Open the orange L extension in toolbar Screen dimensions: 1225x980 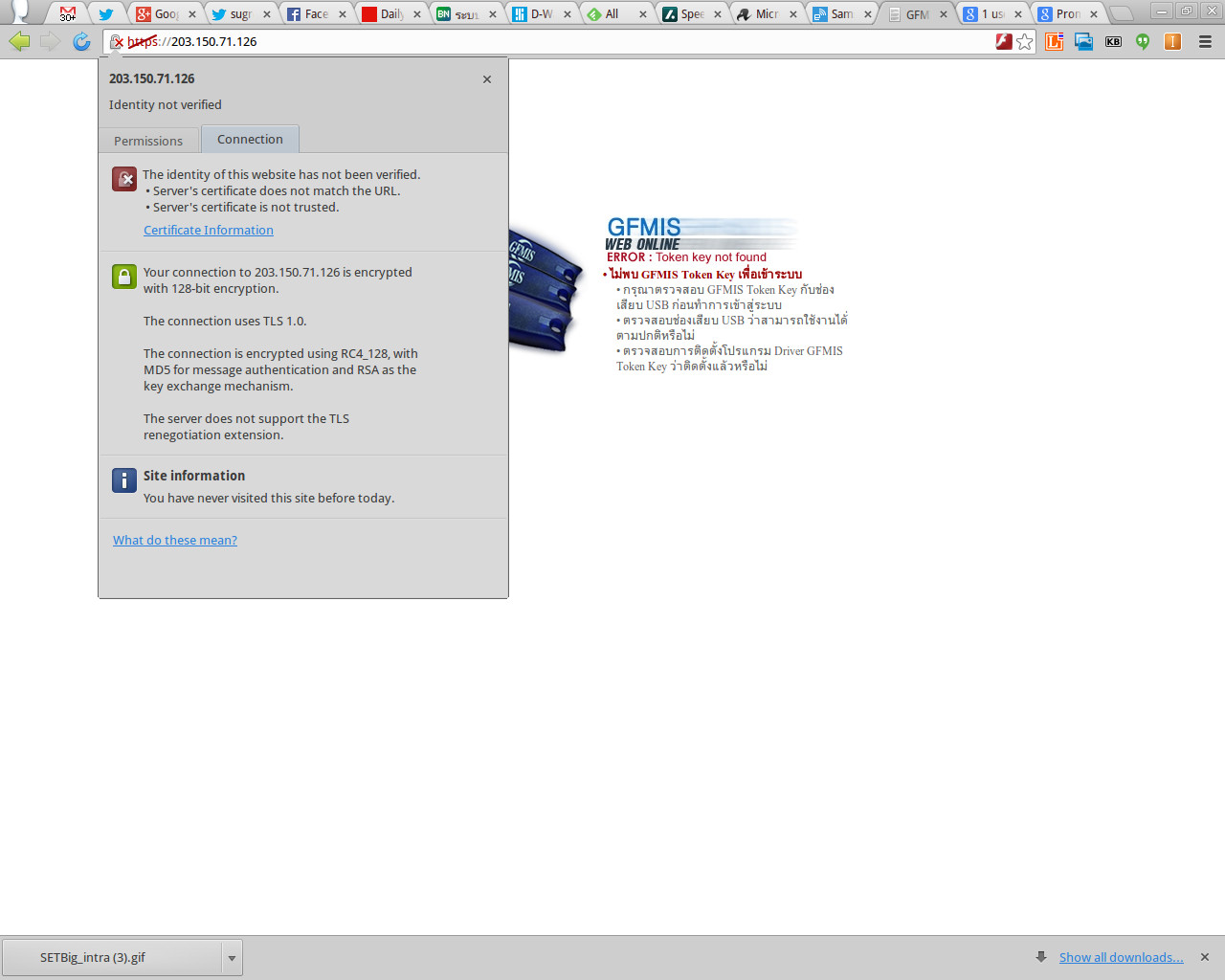click(1054, 41)
